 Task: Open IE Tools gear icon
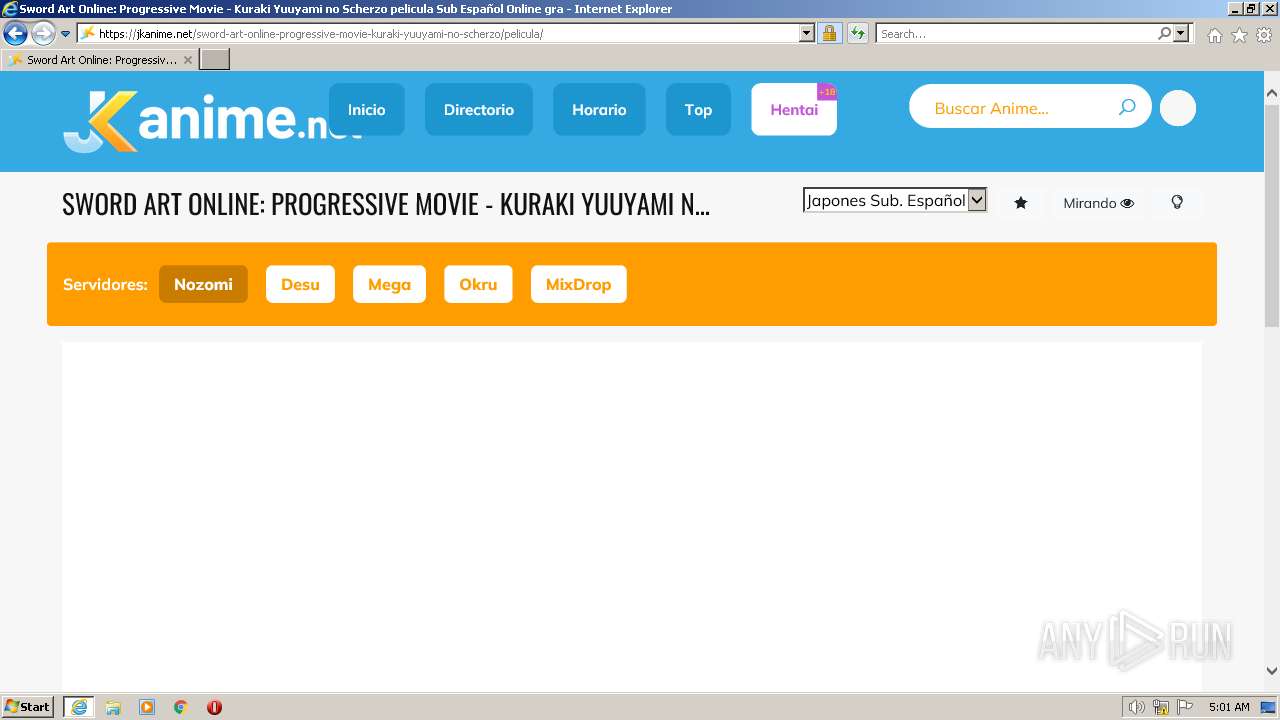click(1264, 35)
